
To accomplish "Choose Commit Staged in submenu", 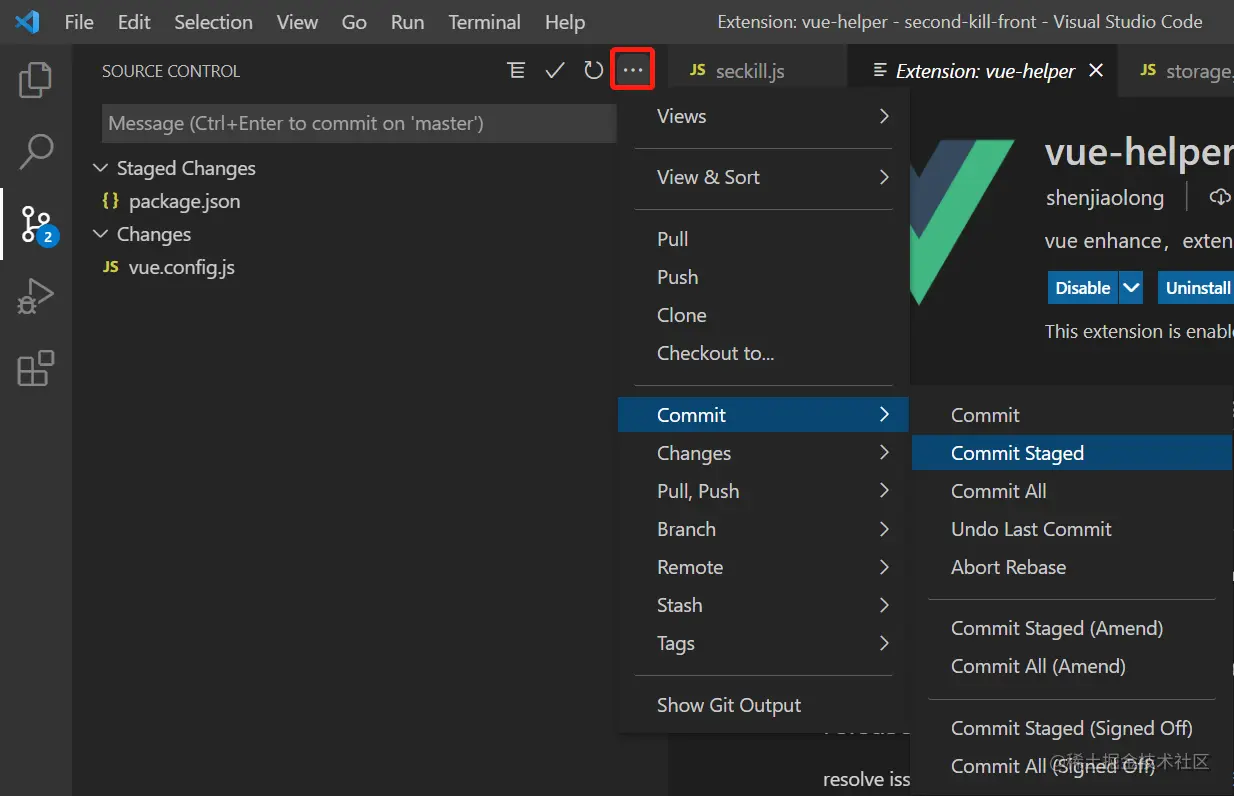I will point(1072,453).
